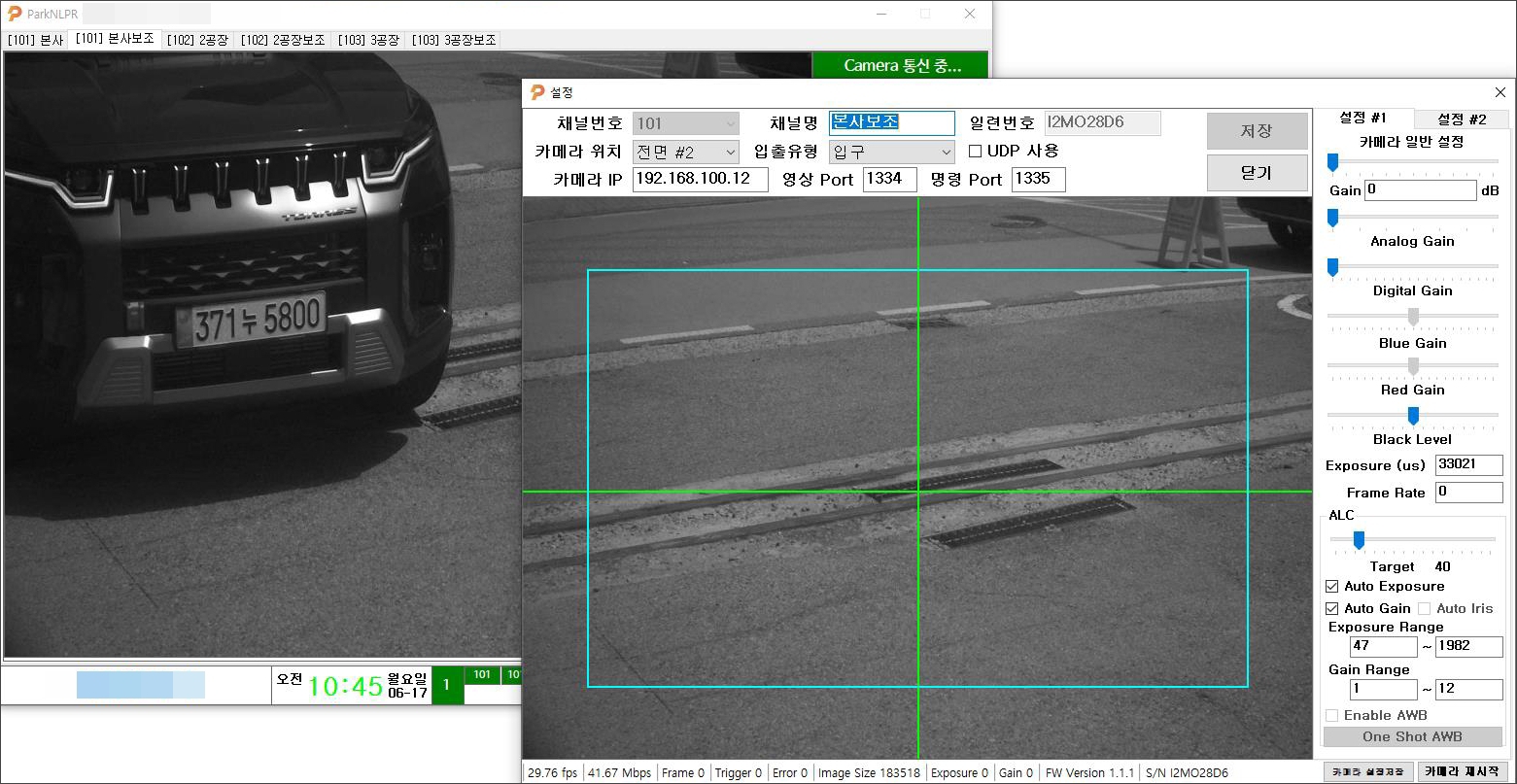Click the Gain Range minimum field
The width and height of the screenshot is (1517, 784).
(x=1384, y=690)
